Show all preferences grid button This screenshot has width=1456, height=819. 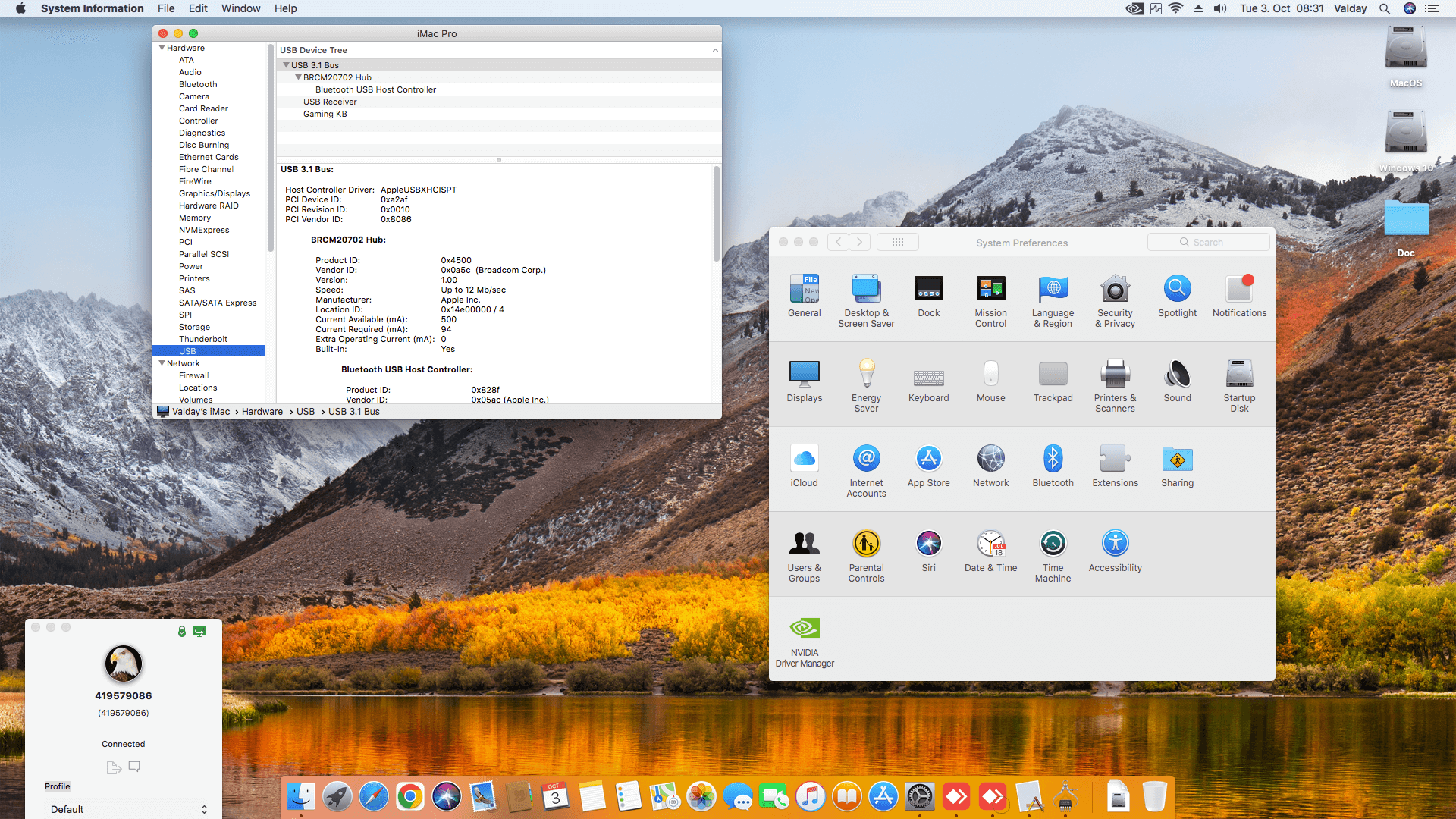click(x=898, y=243)
